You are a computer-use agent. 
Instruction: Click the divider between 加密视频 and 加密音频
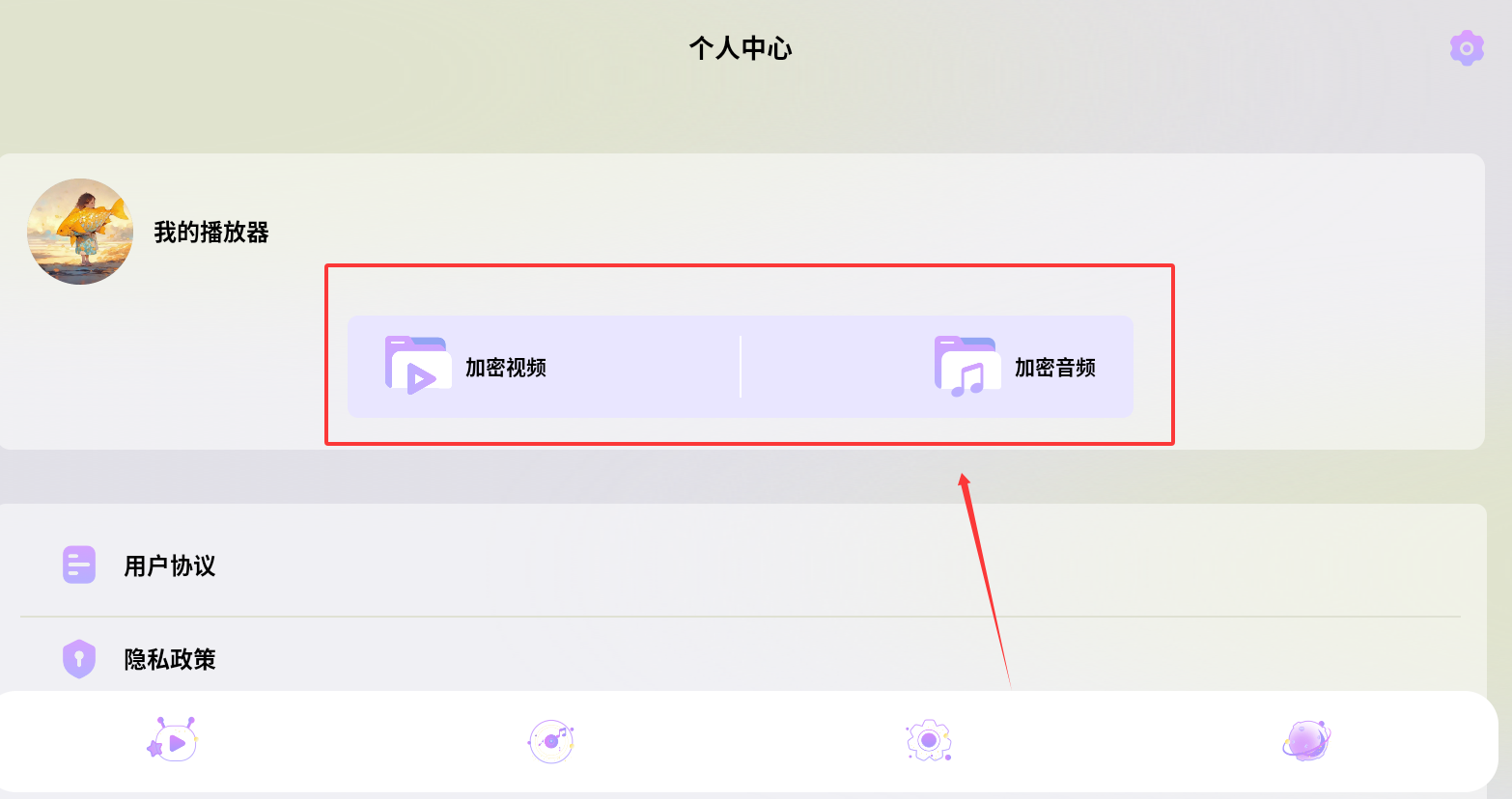pos(741,367)
